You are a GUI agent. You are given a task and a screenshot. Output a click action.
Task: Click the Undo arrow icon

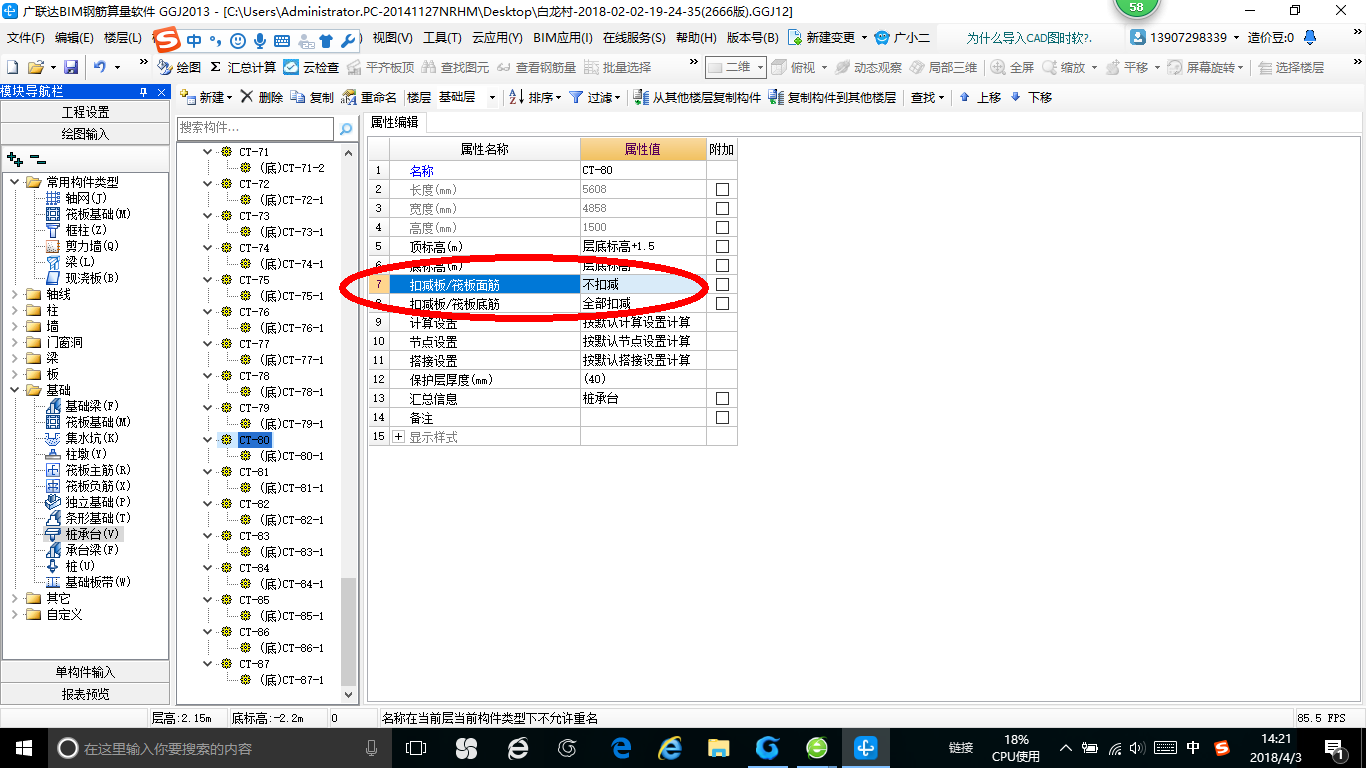100,67
